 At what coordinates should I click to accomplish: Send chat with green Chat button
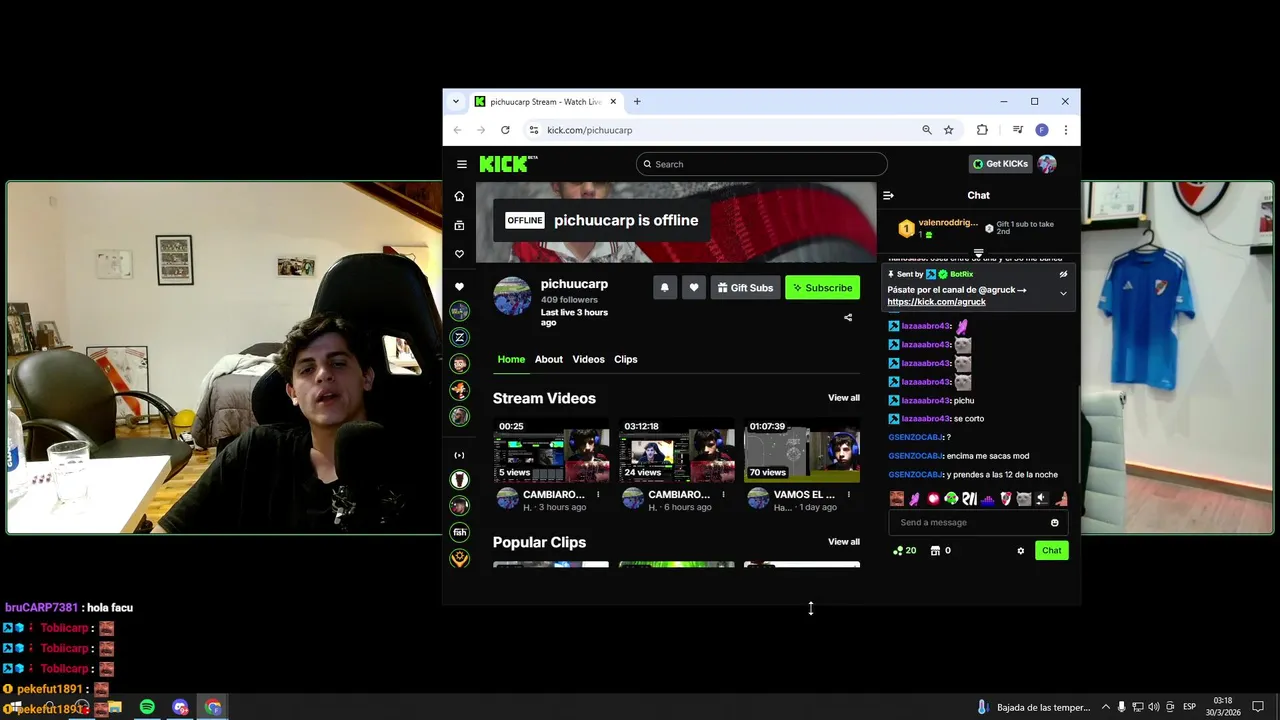coord(1051,551)
